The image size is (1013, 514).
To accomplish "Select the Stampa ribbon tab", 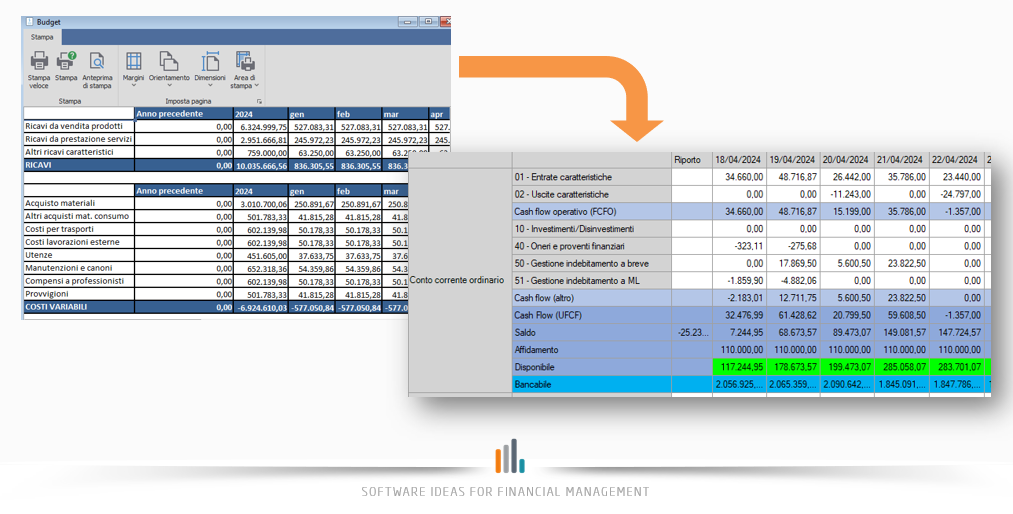I will tap(42, 37).
